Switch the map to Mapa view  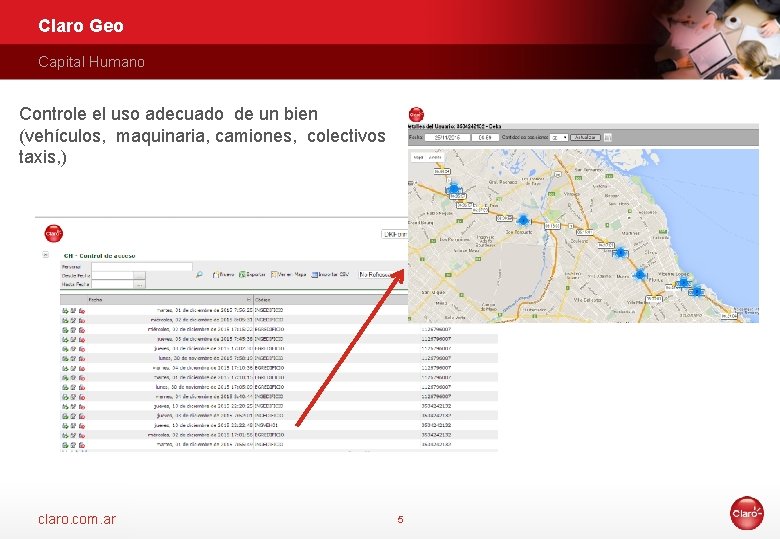pyautogui.click(x=418, y=158)
